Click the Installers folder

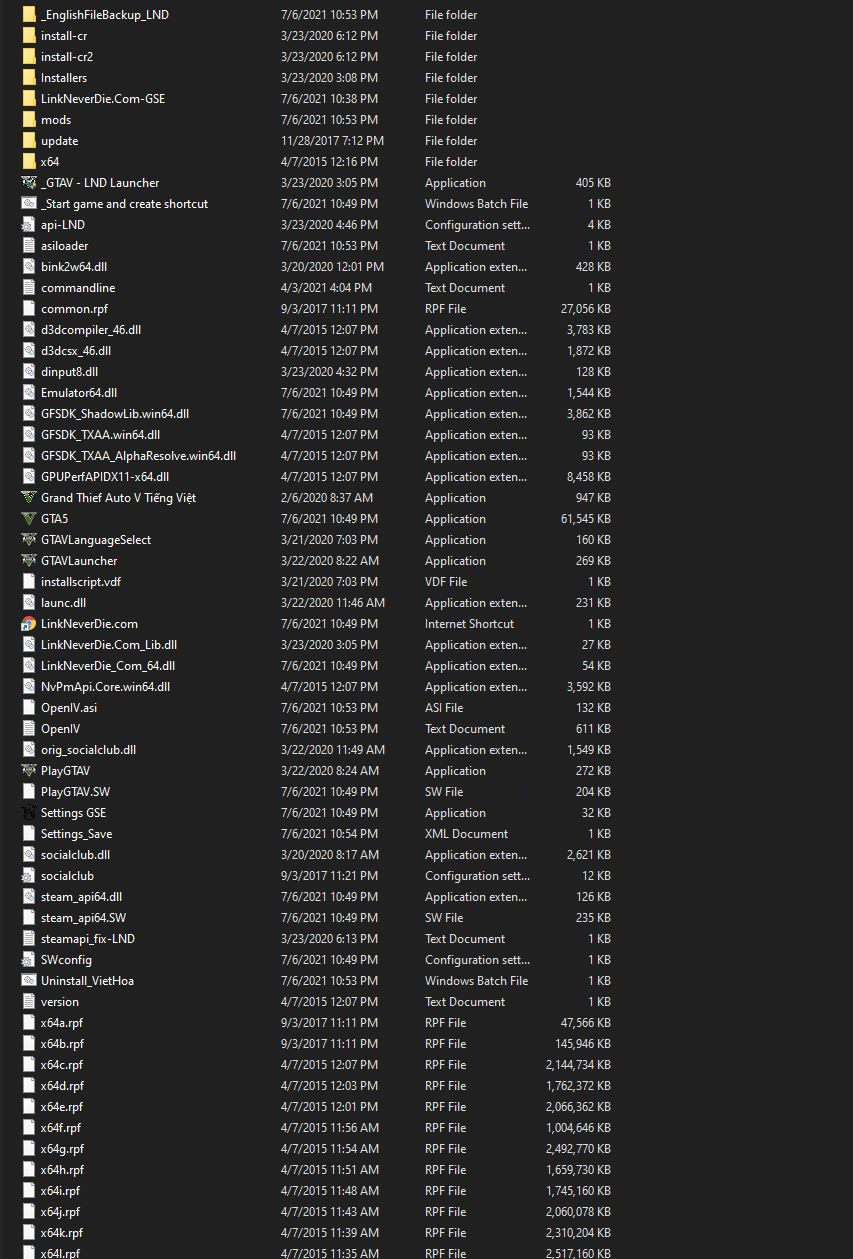(x=29, y=77)
